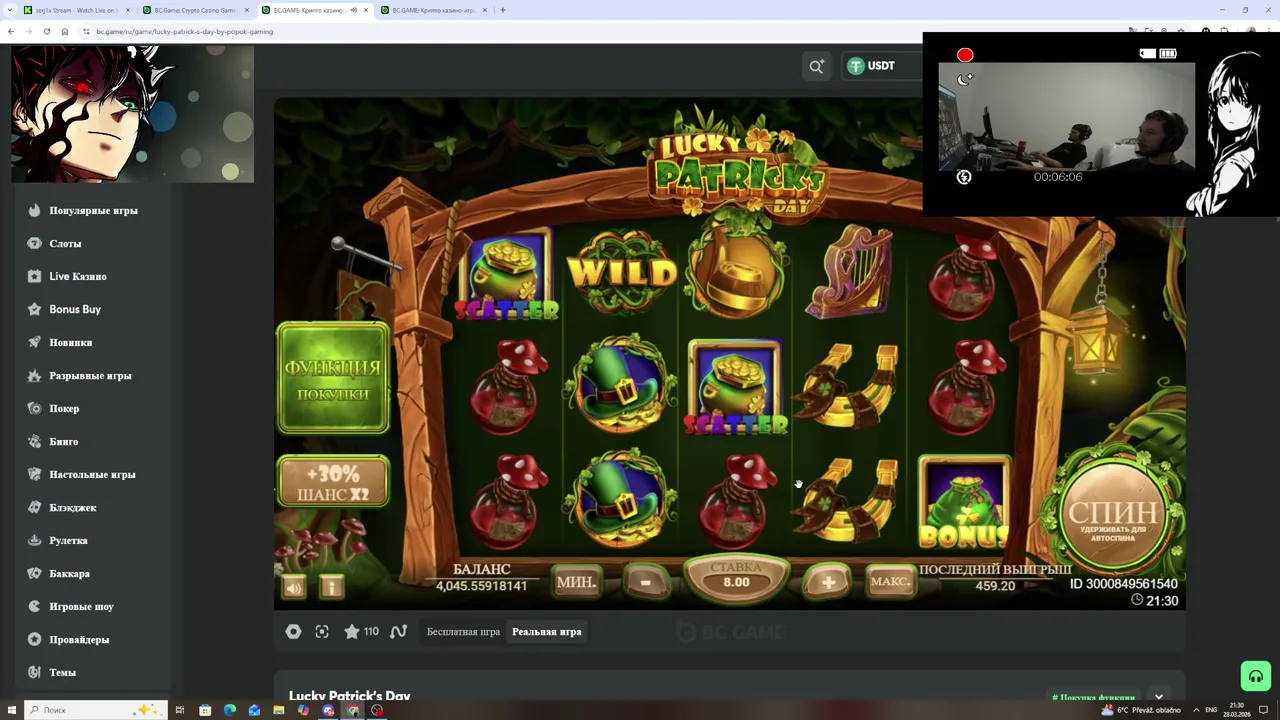
Task: Mute audio on the active BC.GAME tab
Action: click(353, 10)
